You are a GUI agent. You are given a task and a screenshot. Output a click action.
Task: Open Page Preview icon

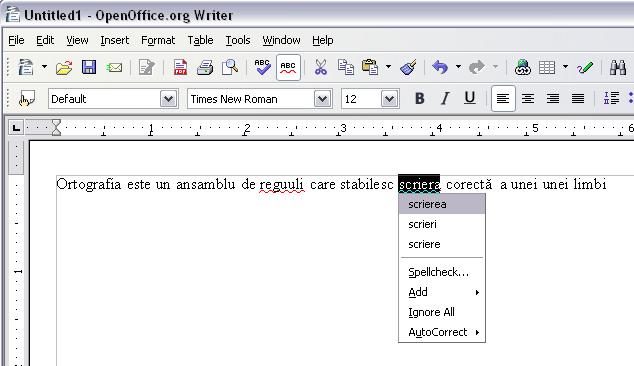click(230, 67)
